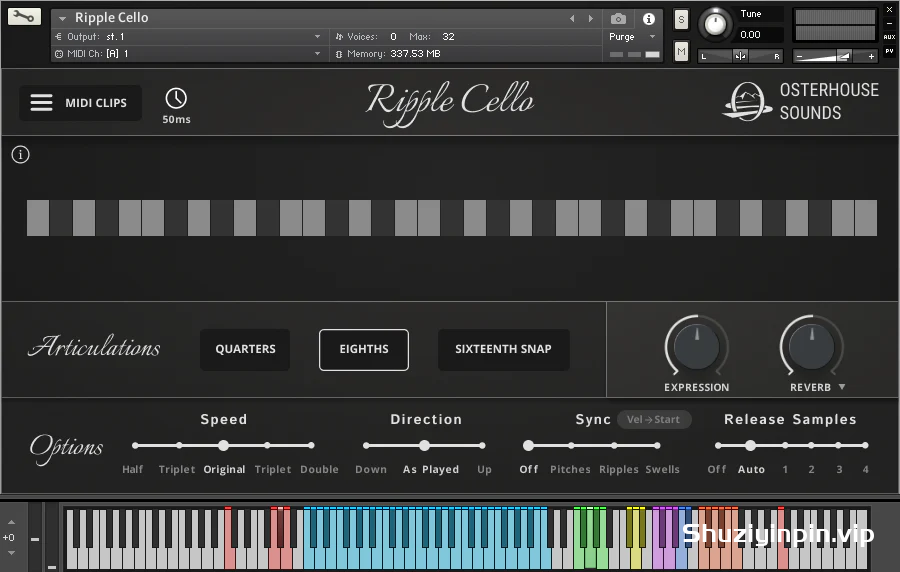Click the last ripple step block

(x=866, y=218)
